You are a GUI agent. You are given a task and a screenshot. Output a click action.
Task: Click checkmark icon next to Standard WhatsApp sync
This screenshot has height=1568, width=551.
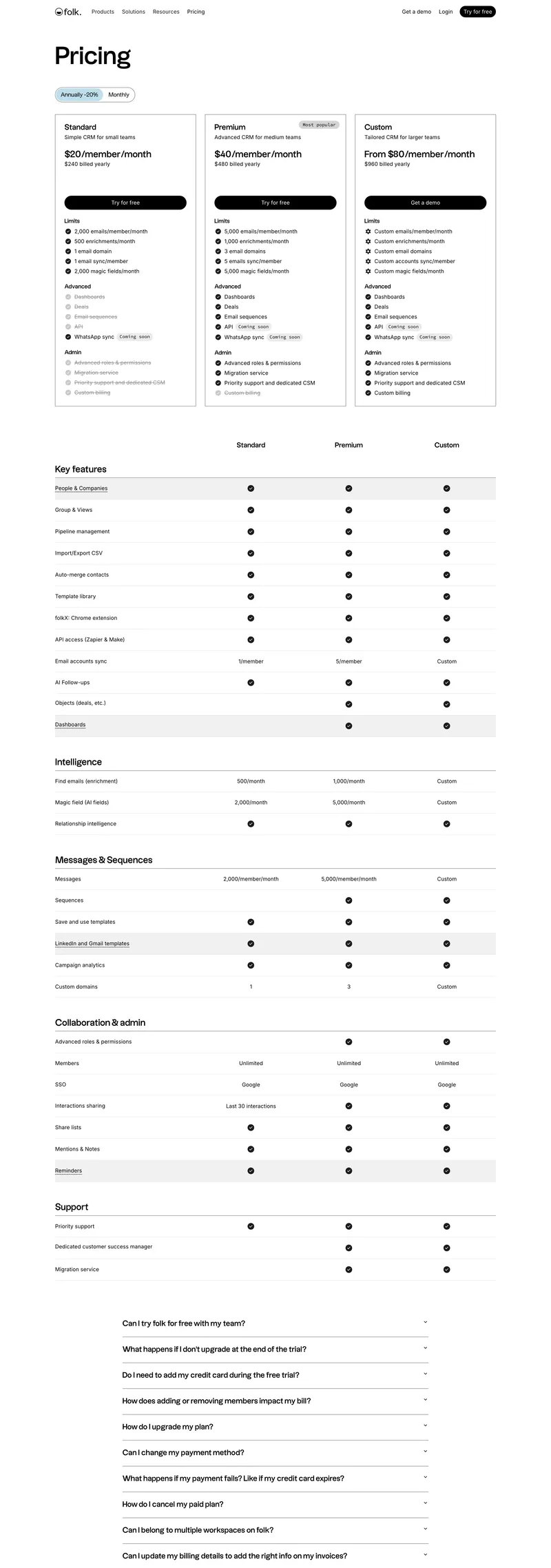[x=68, y=337]
